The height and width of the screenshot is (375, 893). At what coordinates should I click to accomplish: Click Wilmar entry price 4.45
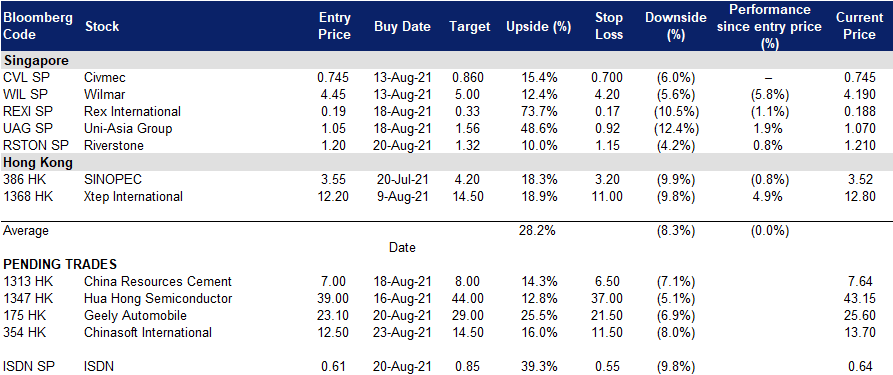(335, 95)
